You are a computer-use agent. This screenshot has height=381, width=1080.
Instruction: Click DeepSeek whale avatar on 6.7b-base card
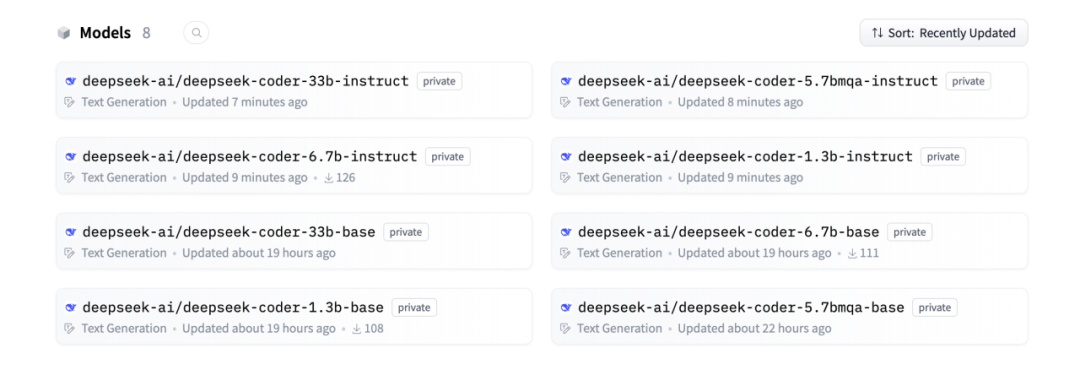(x=566, y=232)
